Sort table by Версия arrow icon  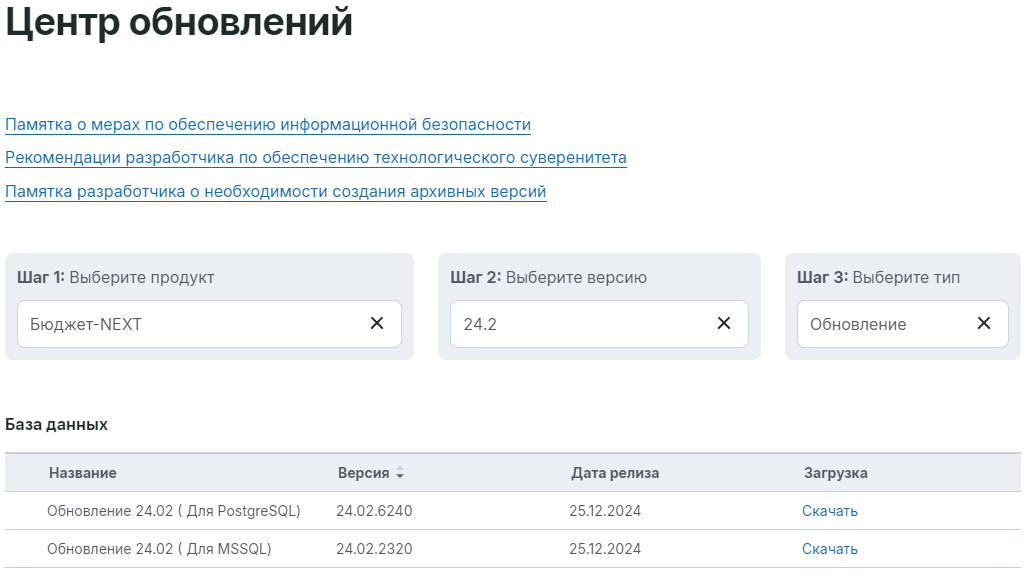(x=400, y=473)
